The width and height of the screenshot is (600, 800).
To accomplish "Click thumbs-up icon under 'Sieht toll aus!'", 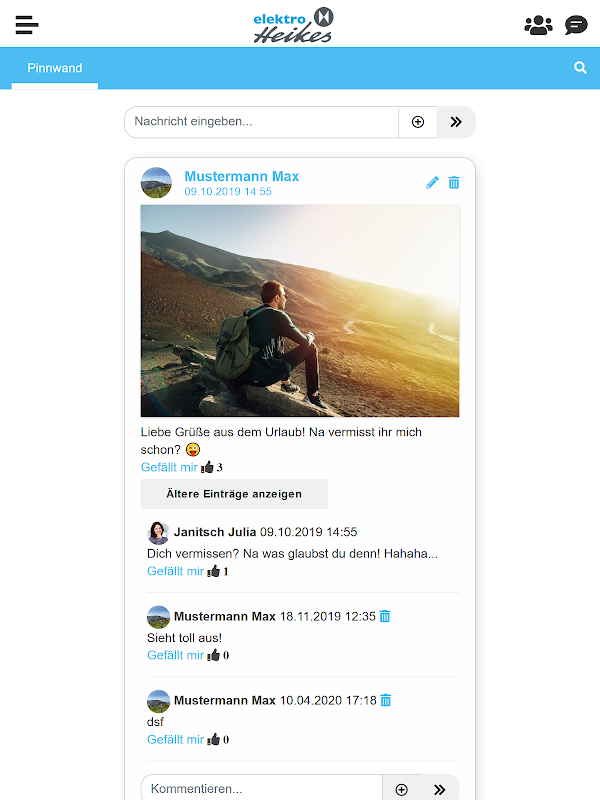I will pyautogui.click(x=213, y=655).
